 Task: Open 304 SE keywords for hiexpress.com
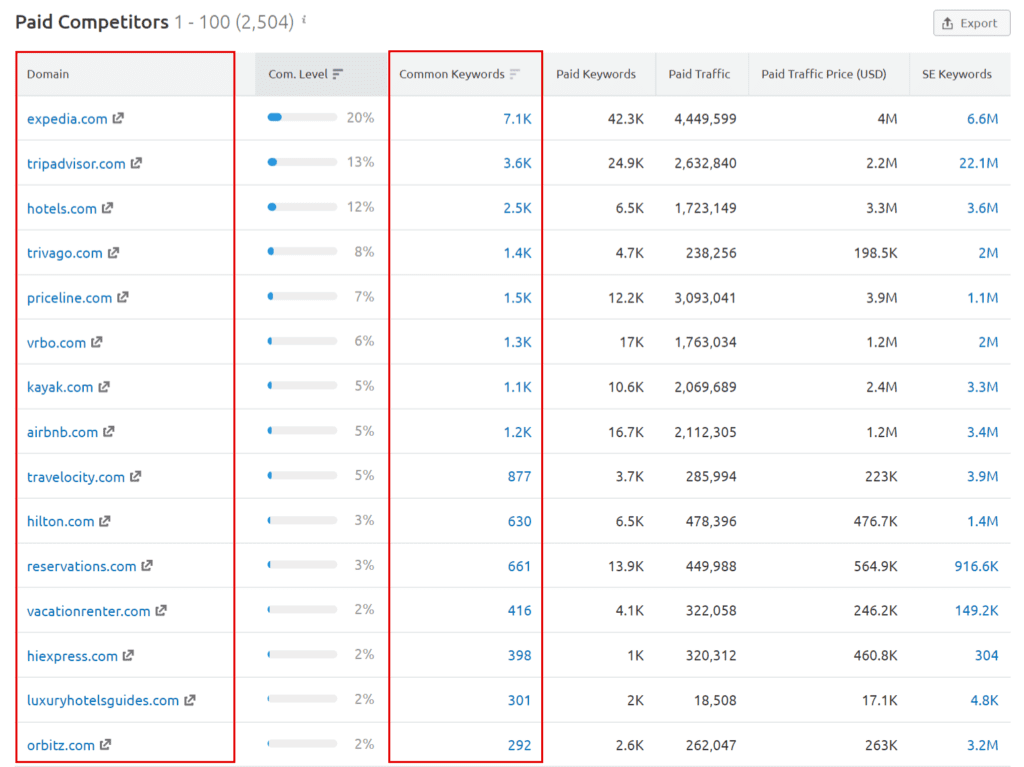tap(986, 655)
